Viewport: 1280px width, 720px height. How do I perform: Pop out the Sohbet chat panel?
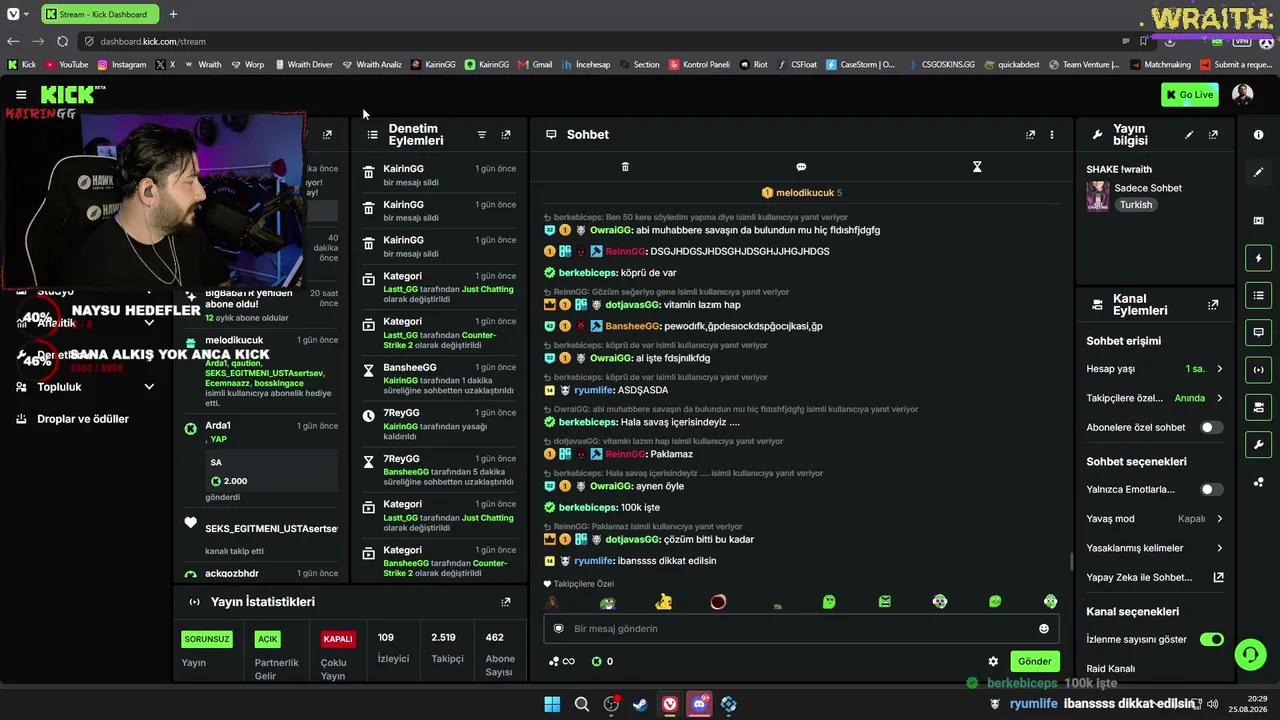[x=1030, y=135]
